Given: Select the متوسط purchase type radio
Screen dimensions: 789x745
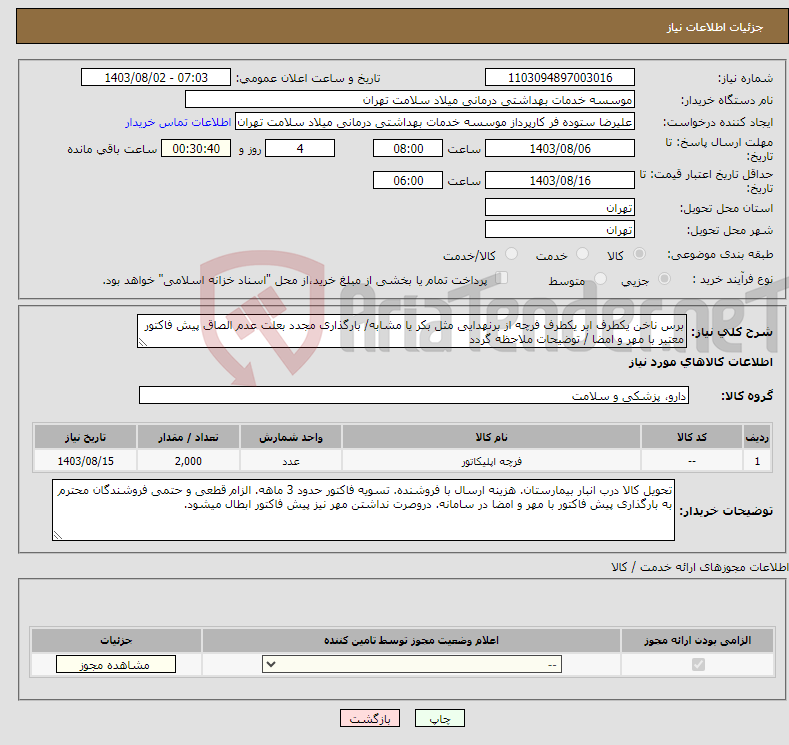Looking at the screenshot, I should point(600,279).
